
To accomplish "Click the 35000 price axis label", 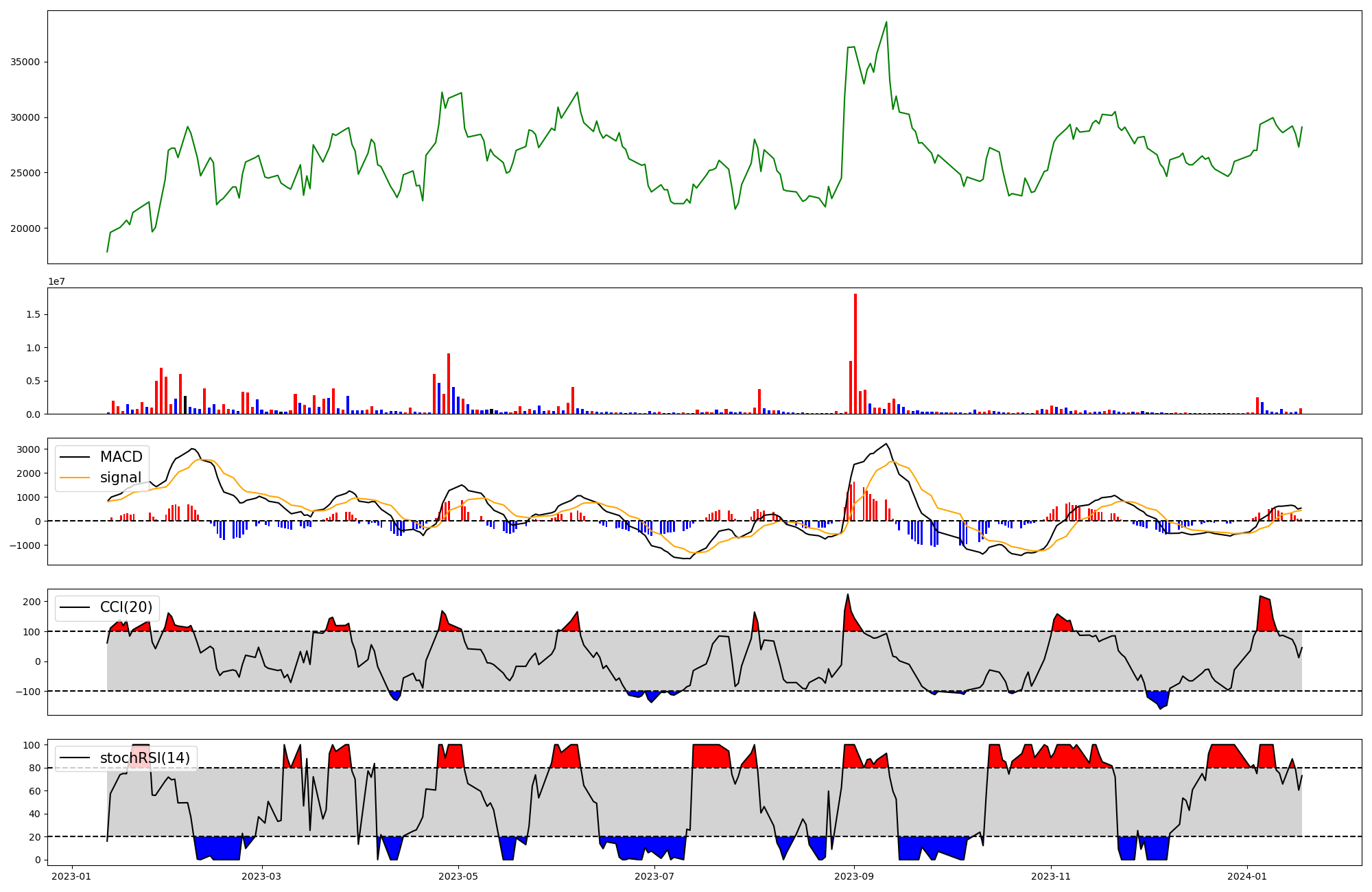I will click(25, 62).
